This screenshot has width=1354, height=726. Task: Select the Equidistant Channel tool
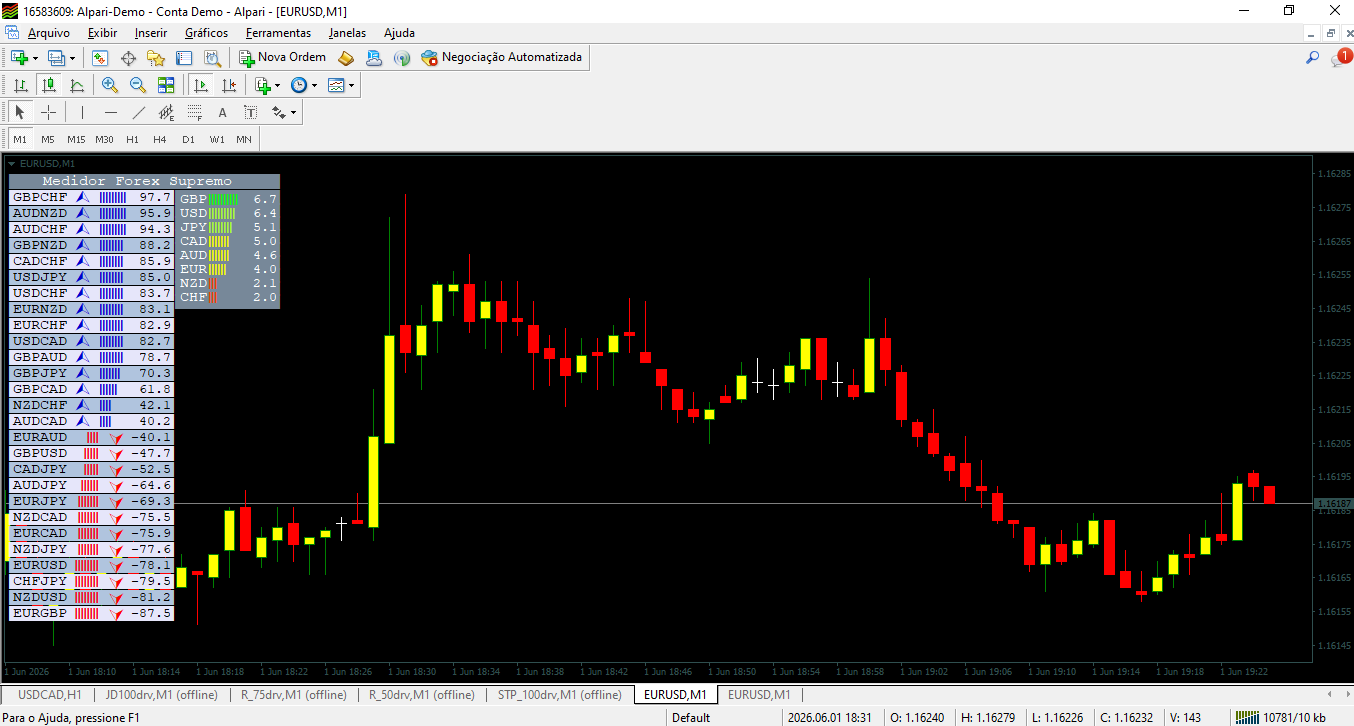click(167, 113)
